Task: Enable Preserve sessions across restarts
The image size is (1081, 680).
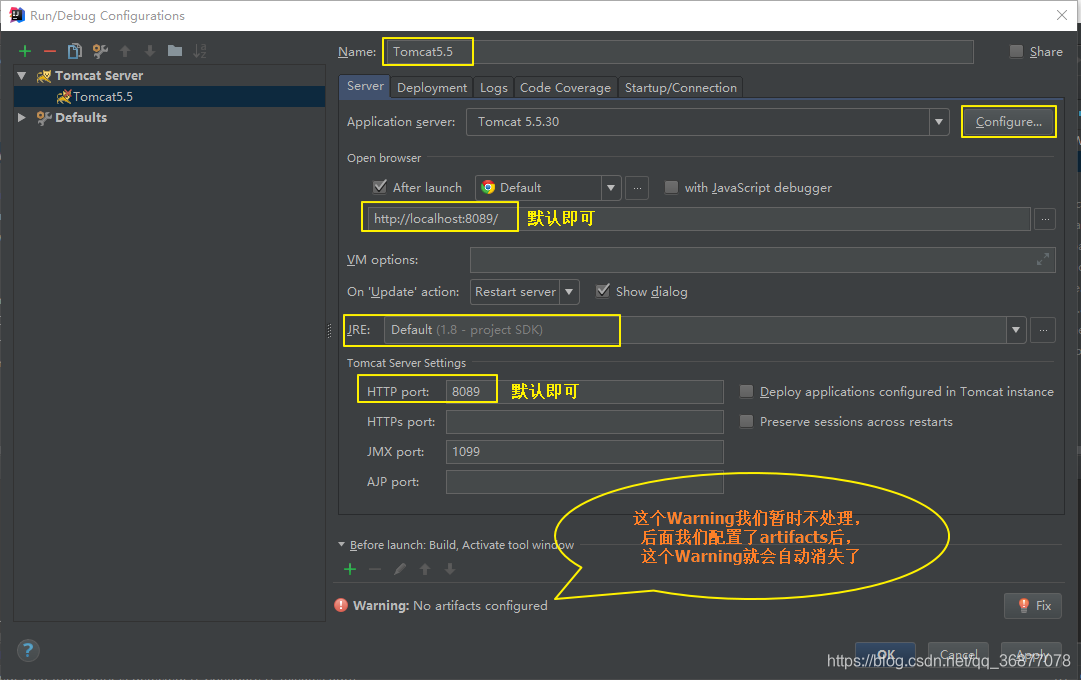Action: point(746,421)
